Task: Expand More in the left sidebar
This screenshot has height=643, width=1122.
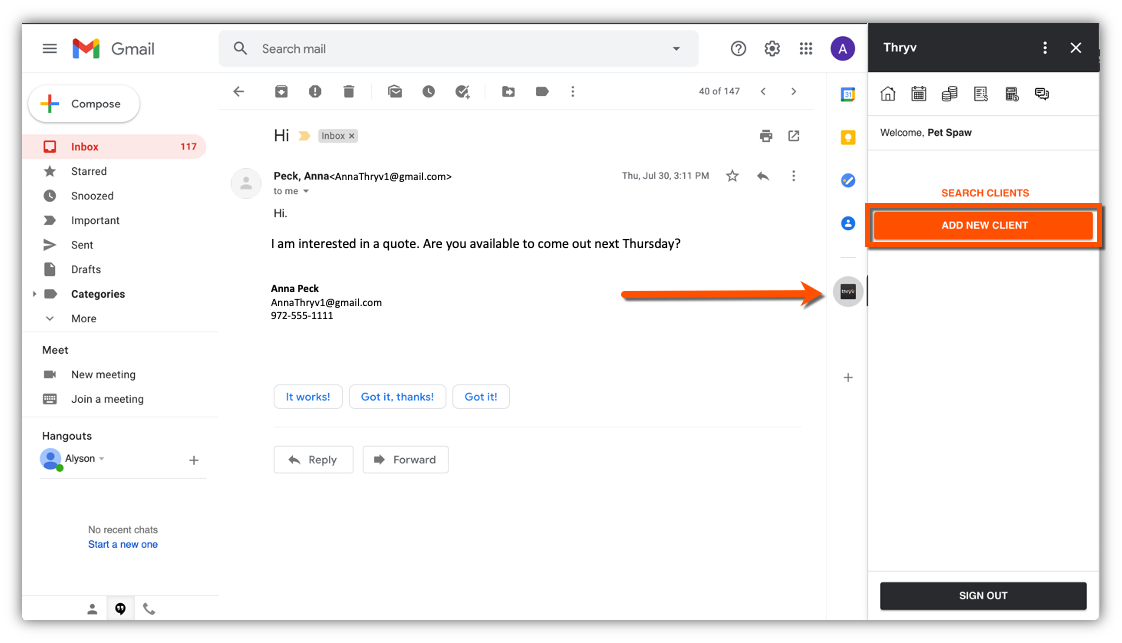Action: (83, 319)
